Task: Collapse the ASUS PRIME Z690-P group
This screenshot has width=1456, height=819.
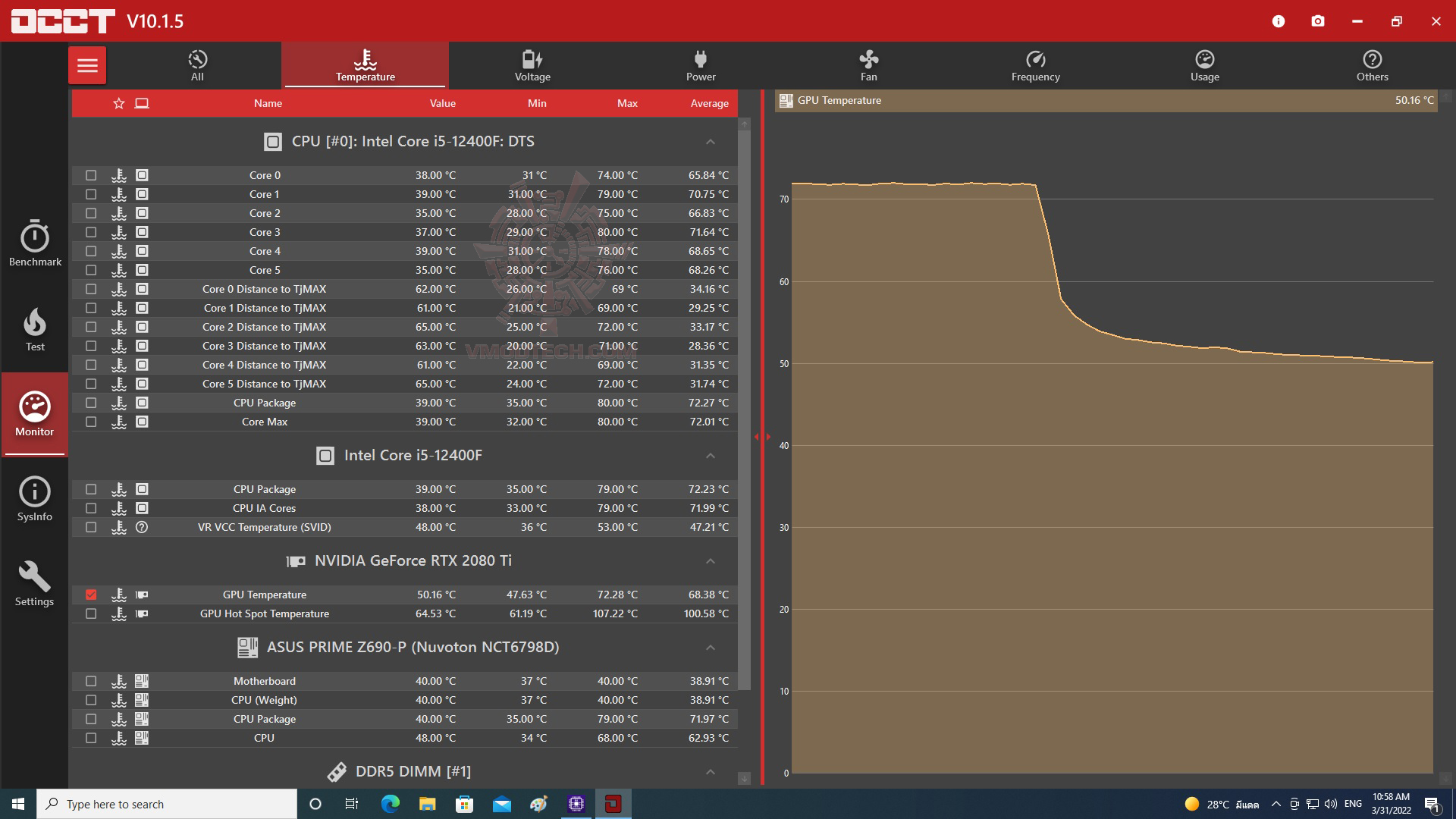Action: pos(710,648)
